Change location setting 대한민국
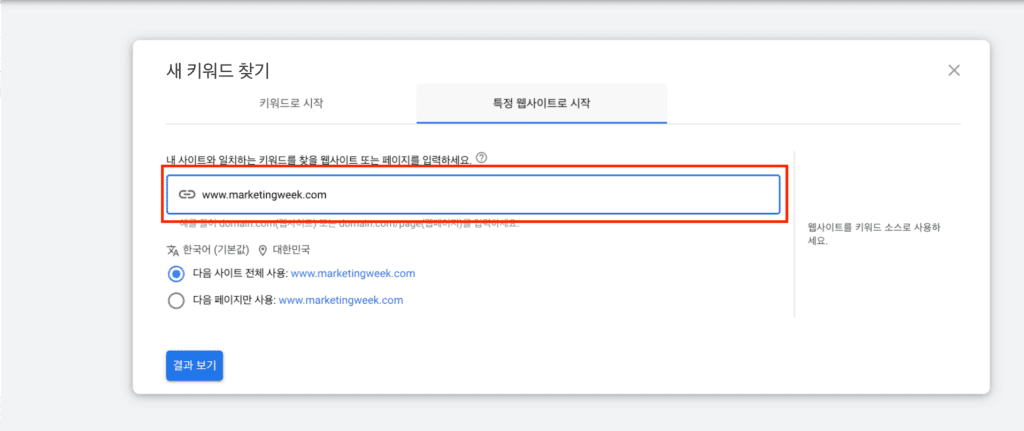Screen dimensions: 1024x431 [x=291, y=251]
